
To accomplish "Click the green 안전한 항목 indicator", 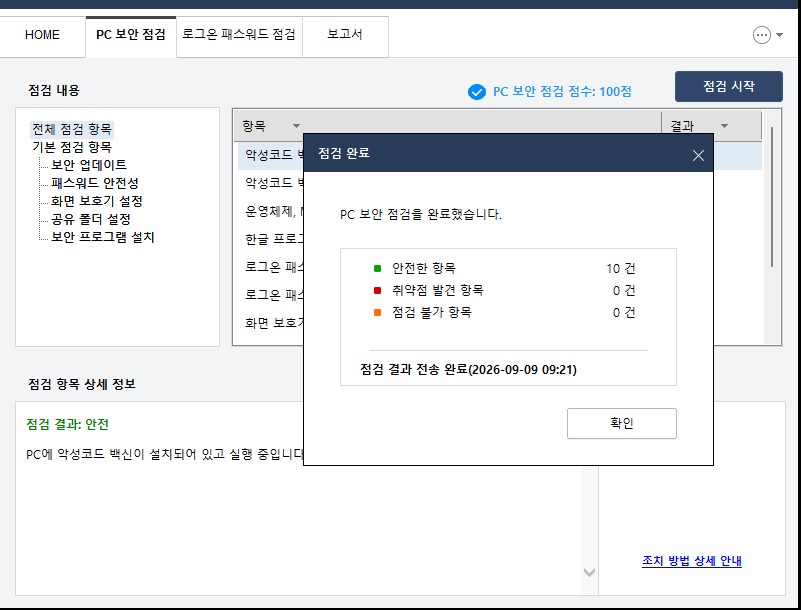I will point(378,268).
